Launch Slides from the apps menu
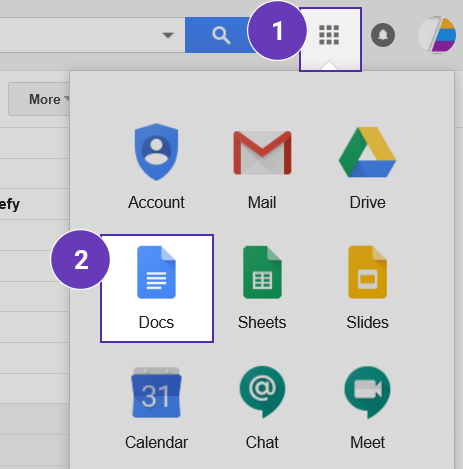The image size is (463, 469). (x=367, y=272)
